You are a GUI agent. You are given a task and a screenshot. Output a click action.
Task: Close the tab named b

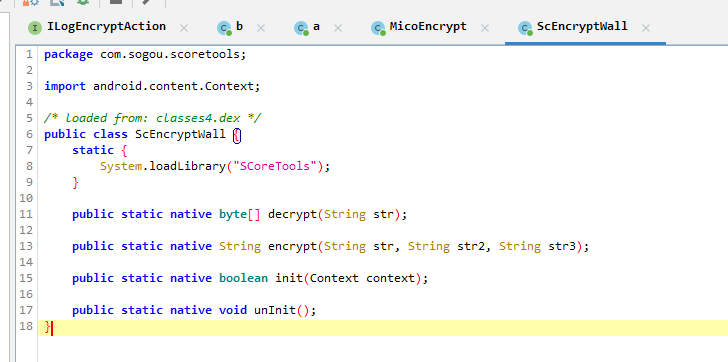(x=261, y=28)
